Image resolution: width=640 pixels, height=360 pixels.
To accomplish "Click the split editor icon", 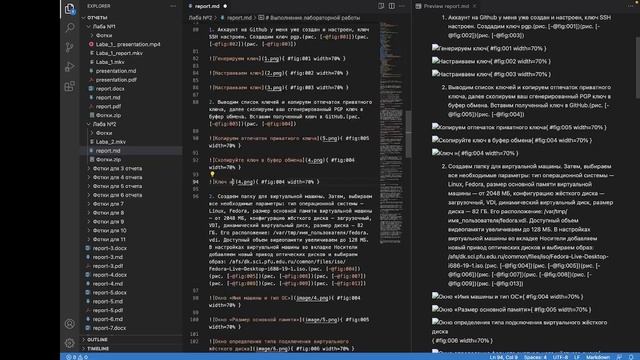I will (x=392, y=6).
